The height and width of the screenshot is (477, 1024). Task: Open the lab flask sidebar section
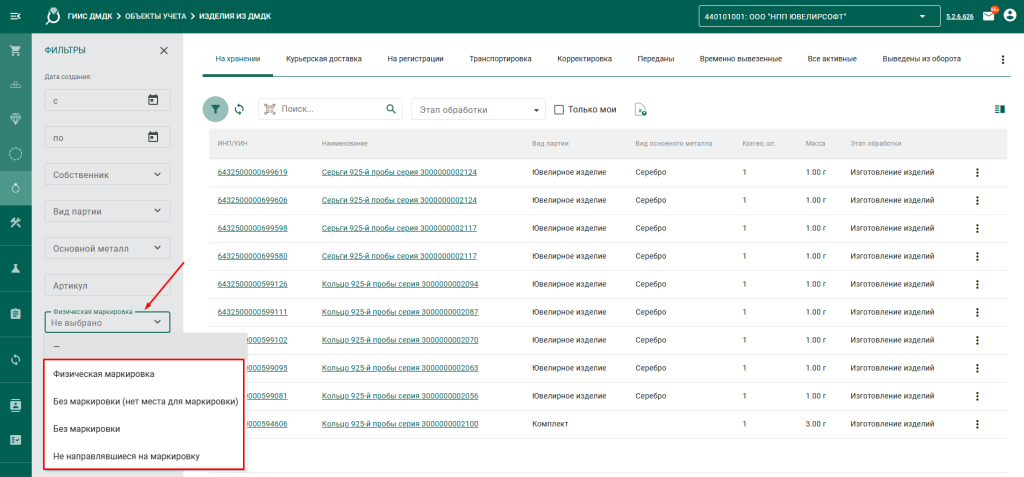click(x=16, y=269)
